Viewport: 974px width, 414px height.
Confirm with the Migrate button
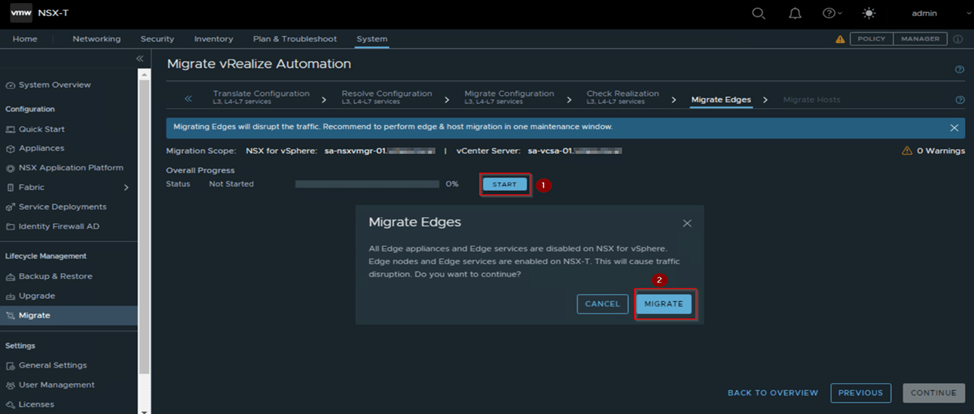[x=664, y=303]
